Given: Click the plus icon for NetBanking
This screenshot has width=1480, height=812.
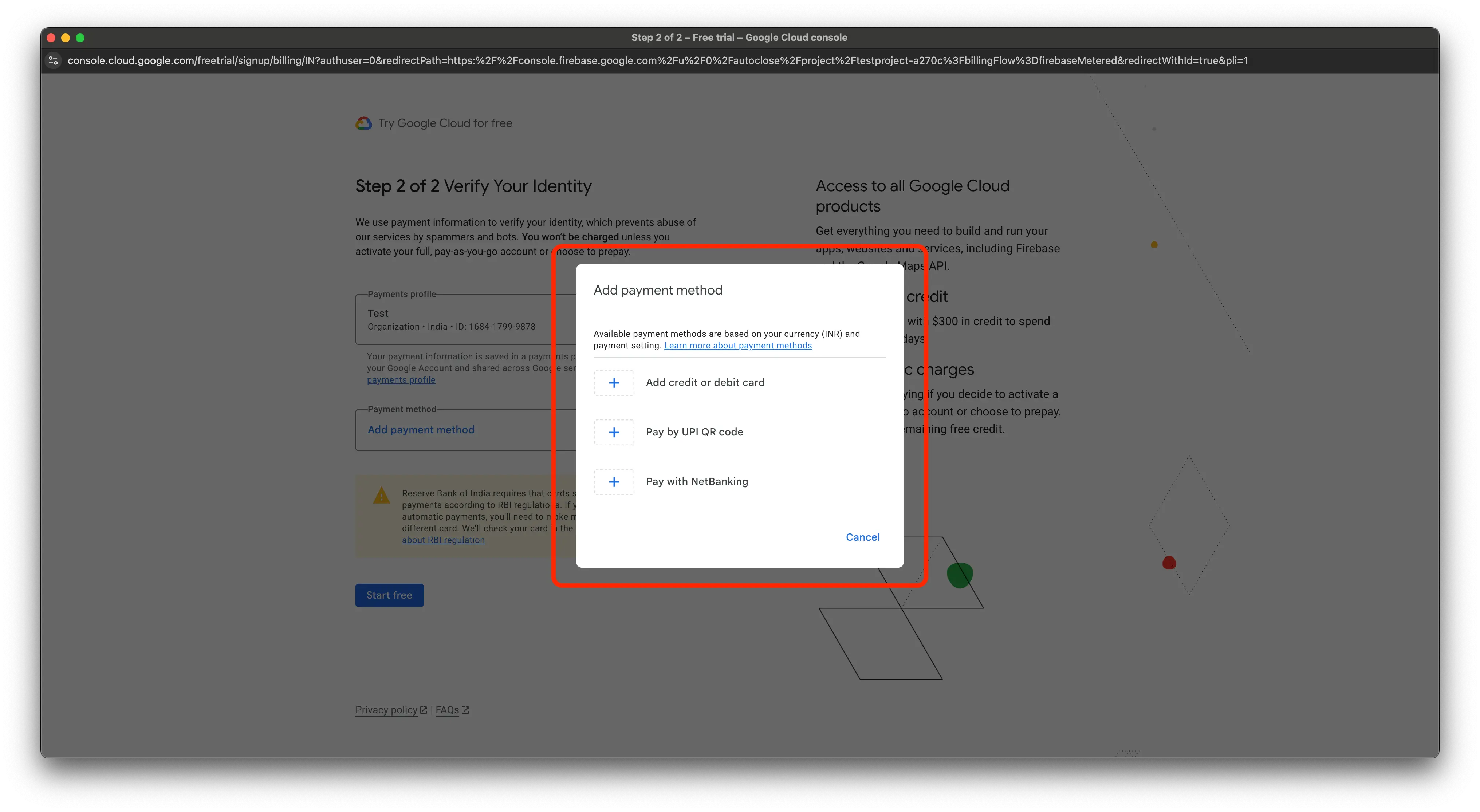Looking at the screenshot, I should [x=614, y=481].
